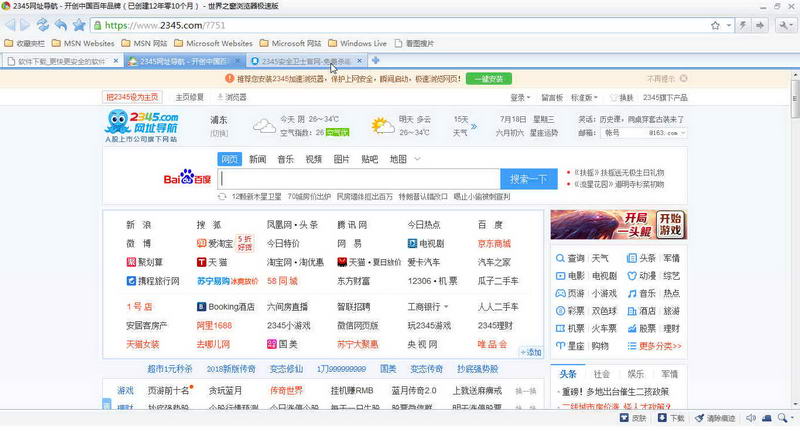Click the undo closed tab arrow icon
The height and width of the screenshot is (431, 800).
point(61,25)
